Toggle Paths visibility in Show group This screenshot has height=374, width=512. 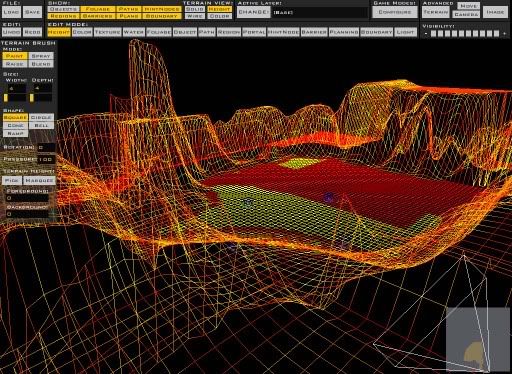pos(128,9)
